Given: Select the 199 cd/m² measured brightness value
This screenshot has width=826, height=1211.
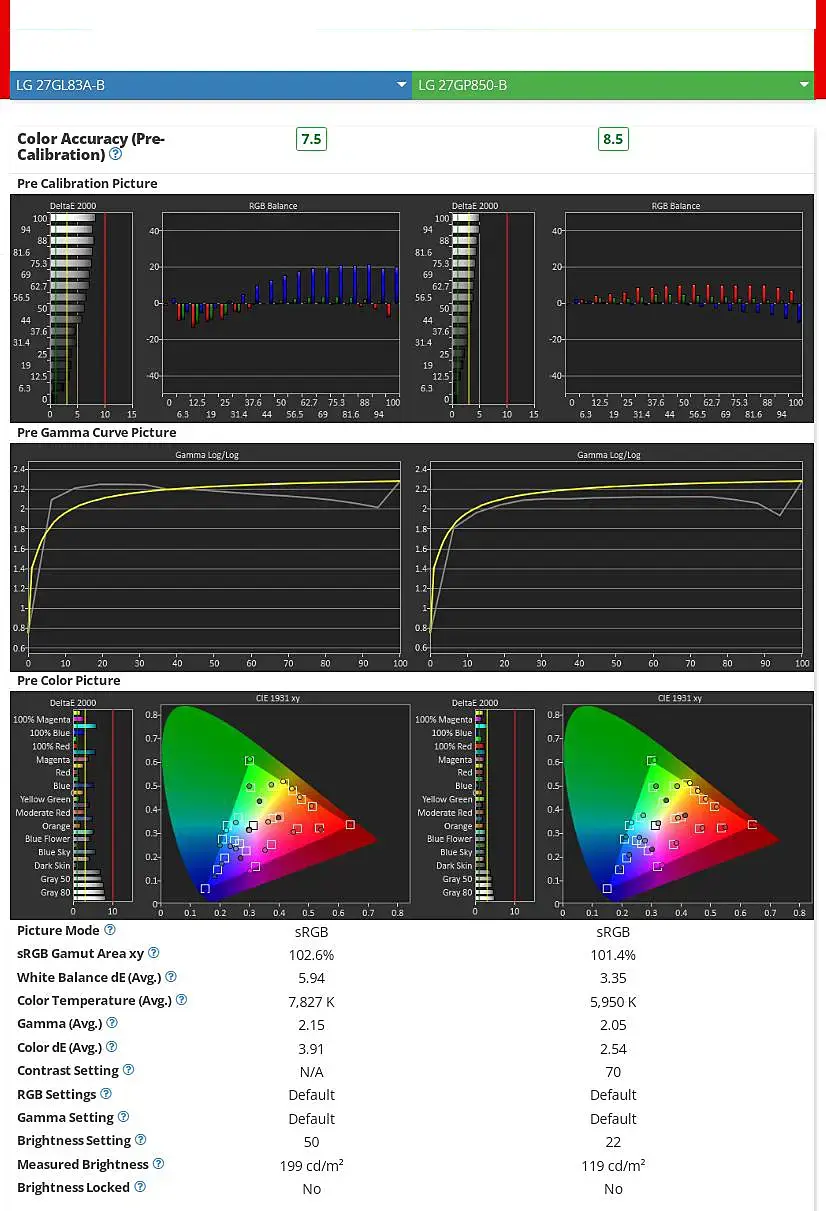Looking at the screenshot, I should [311, 1165].
